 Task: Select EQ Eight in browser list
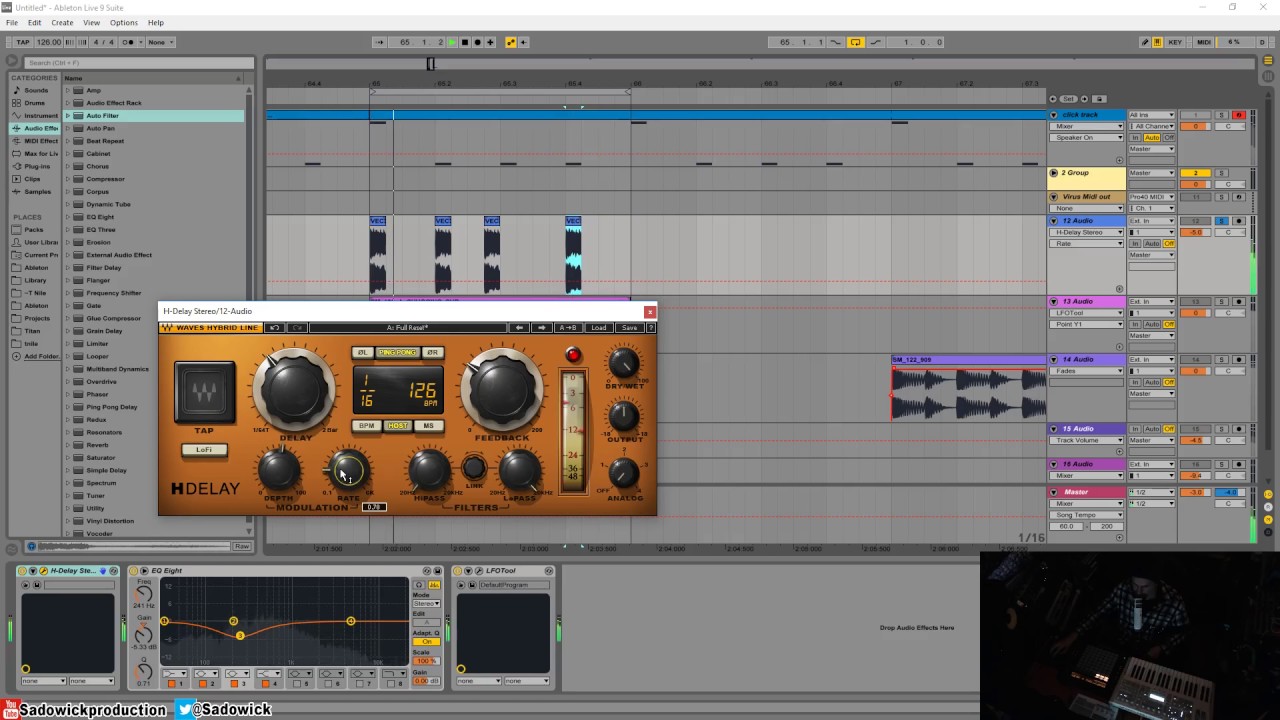(100, 217)
